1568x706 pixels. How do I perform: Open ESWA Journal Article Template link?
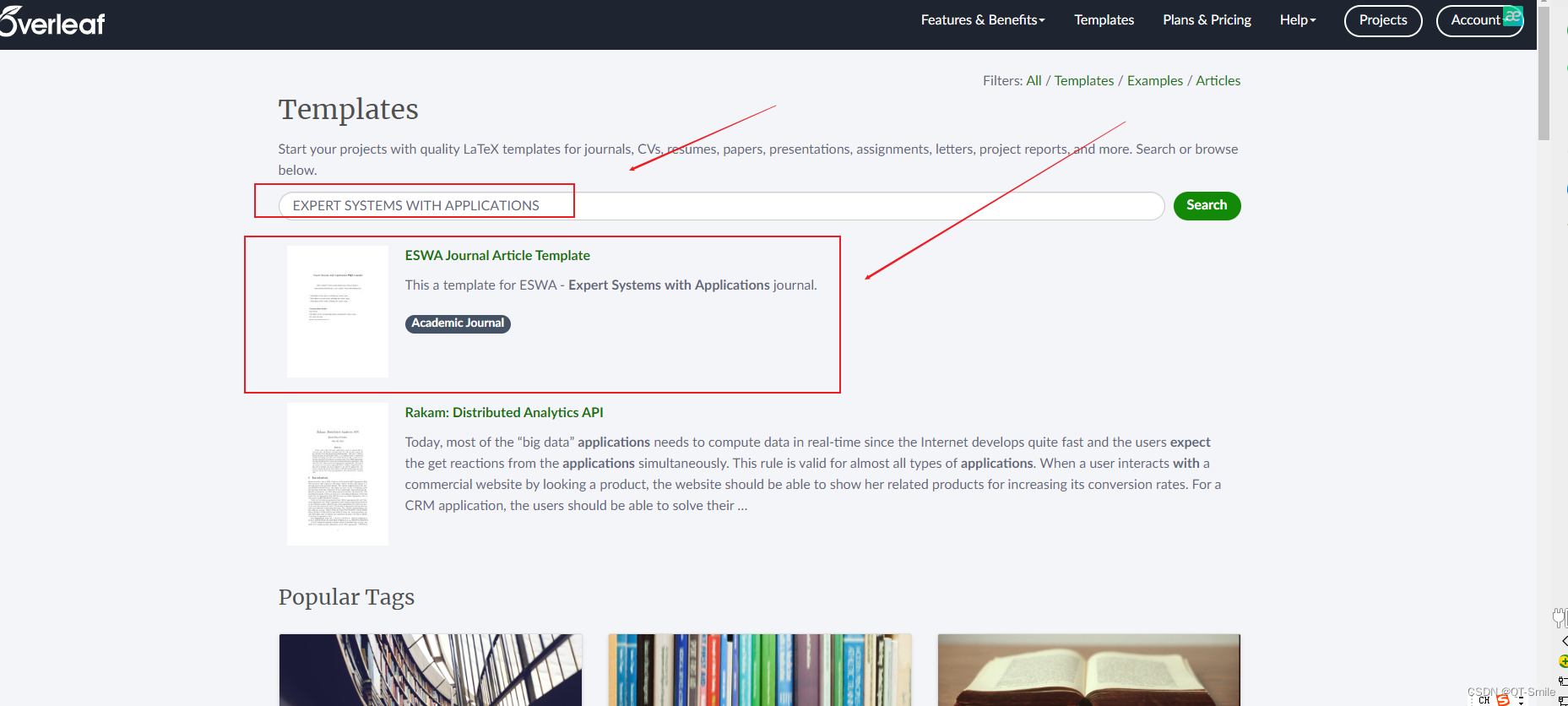tap(497, 255)
